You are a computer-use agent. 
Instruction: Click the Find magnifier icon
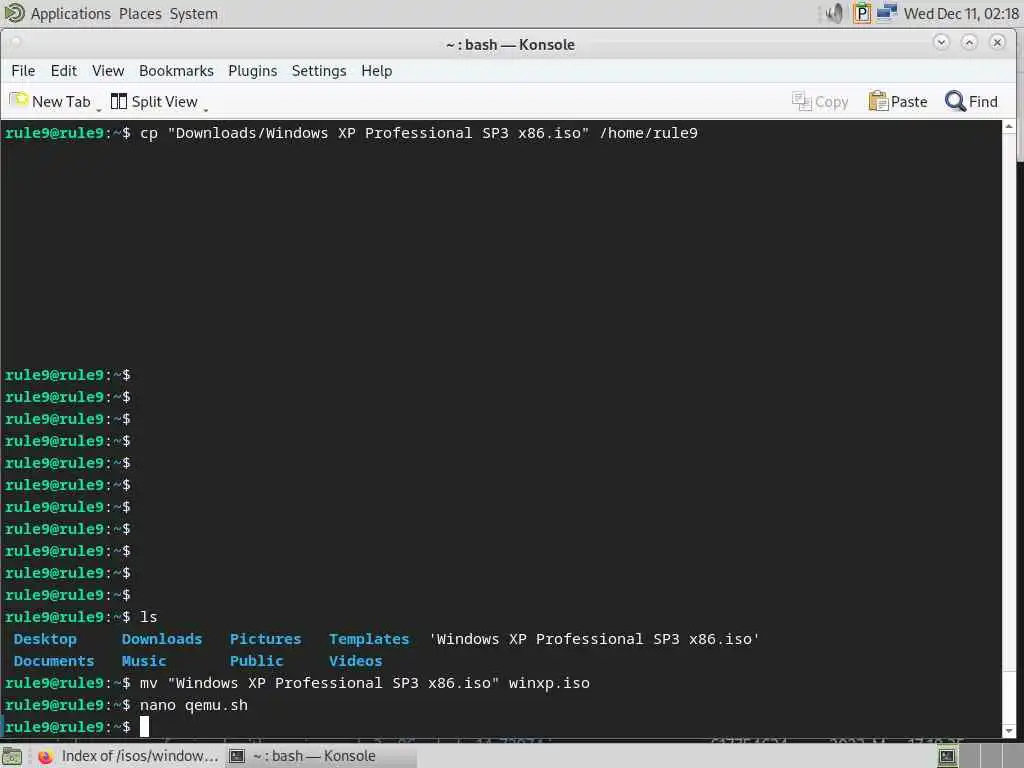pyautogui.click(x=955, y=101)
